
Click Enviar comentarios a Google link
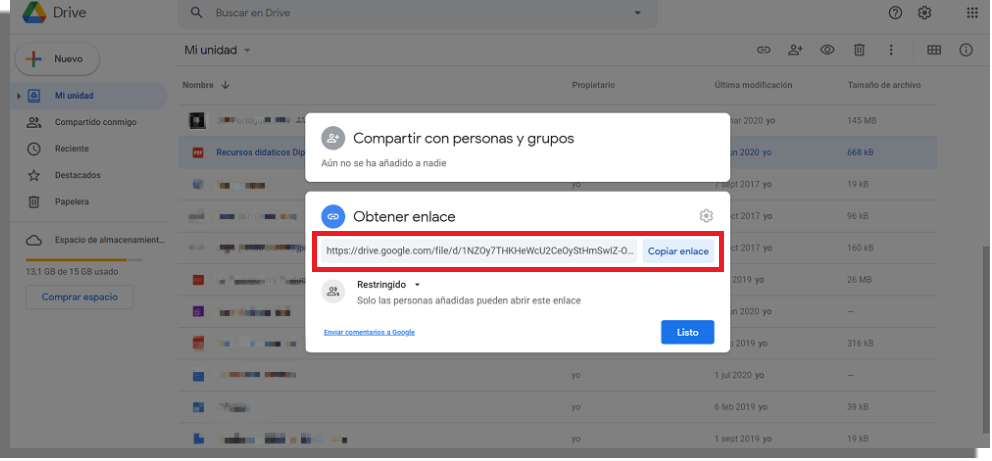click(369, 332)
